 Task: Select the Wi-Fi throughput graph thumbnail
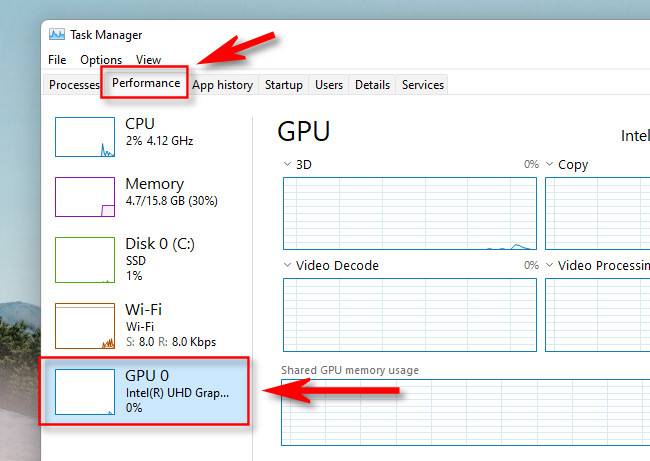coord(84,325)
